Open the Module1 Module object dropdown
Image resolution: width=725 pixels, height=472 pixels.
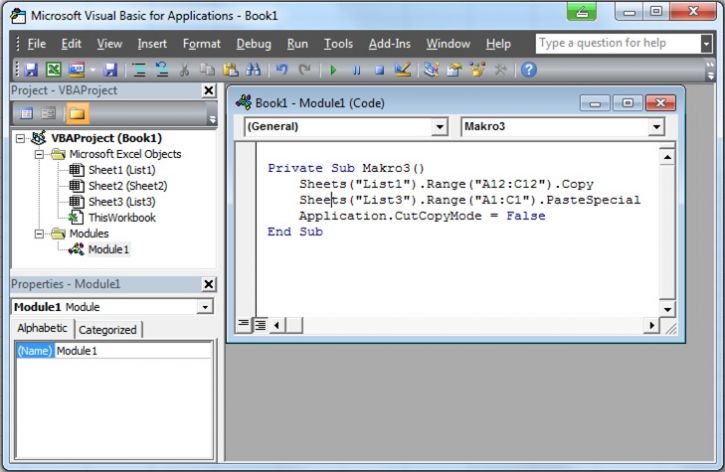pos(205,307)
